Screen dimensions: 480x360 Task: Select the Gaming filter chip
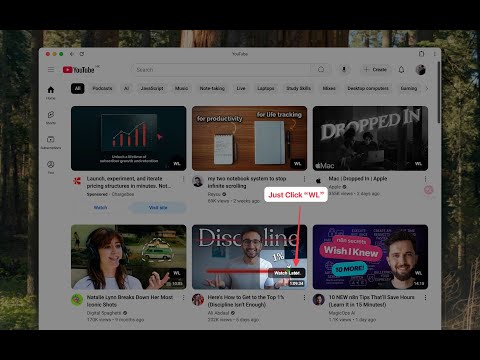pos(409,88)
